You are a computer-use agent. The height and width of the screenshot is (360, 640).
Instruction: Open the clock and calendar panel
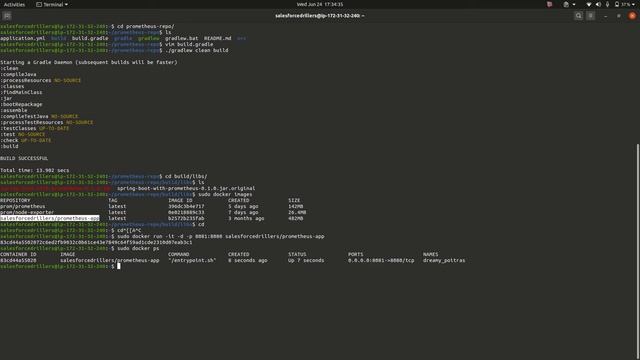click(320, 4)
